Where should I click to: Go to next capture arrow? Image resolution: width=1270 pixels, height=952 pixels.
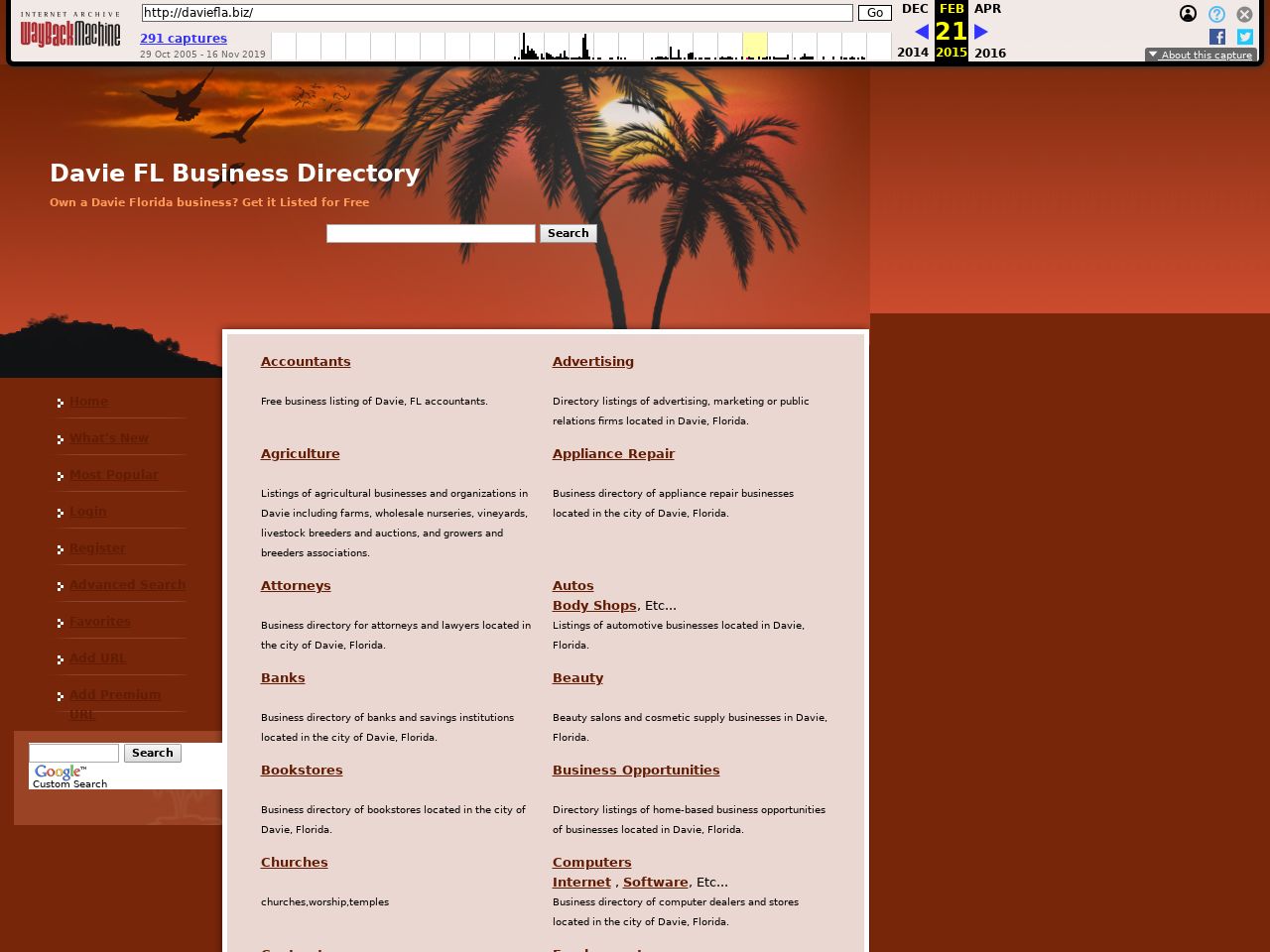[981, 32]
